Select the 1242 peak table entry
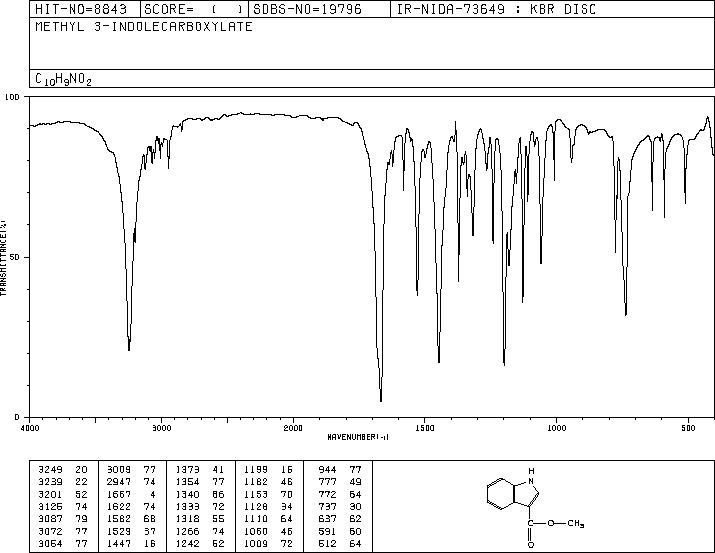The height and width of the screenshot is (553, 715). [200, 544]
